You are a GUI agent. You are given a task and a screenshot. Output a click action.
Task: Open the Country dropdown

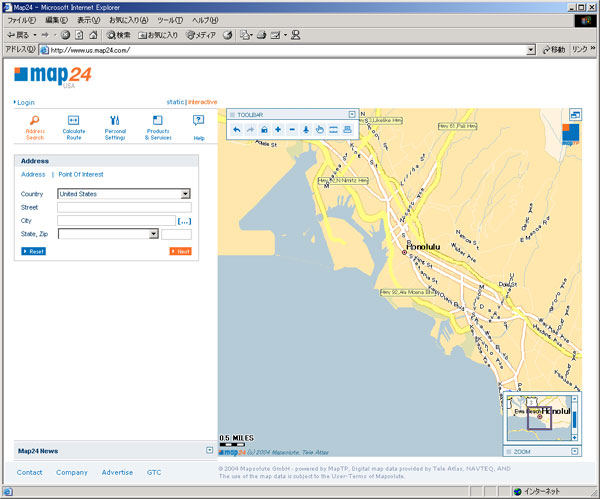[x=185, y=194]
